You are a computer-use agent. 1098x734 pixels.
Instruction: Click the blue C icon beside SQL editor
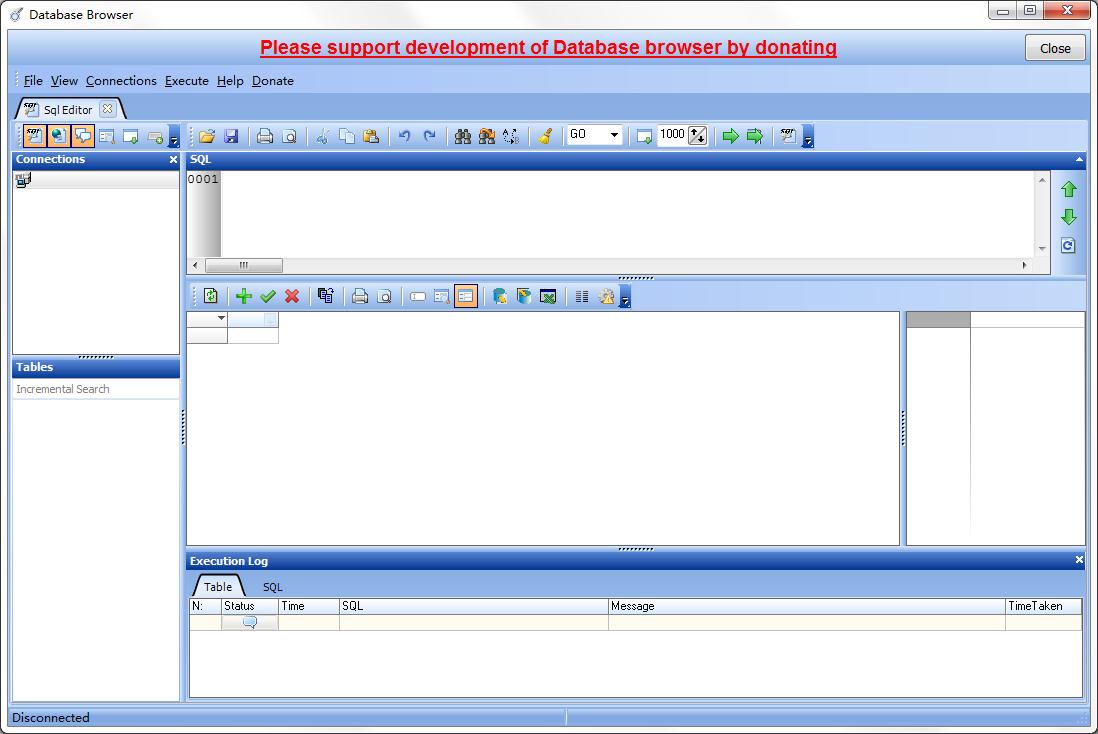point(1068,246)
